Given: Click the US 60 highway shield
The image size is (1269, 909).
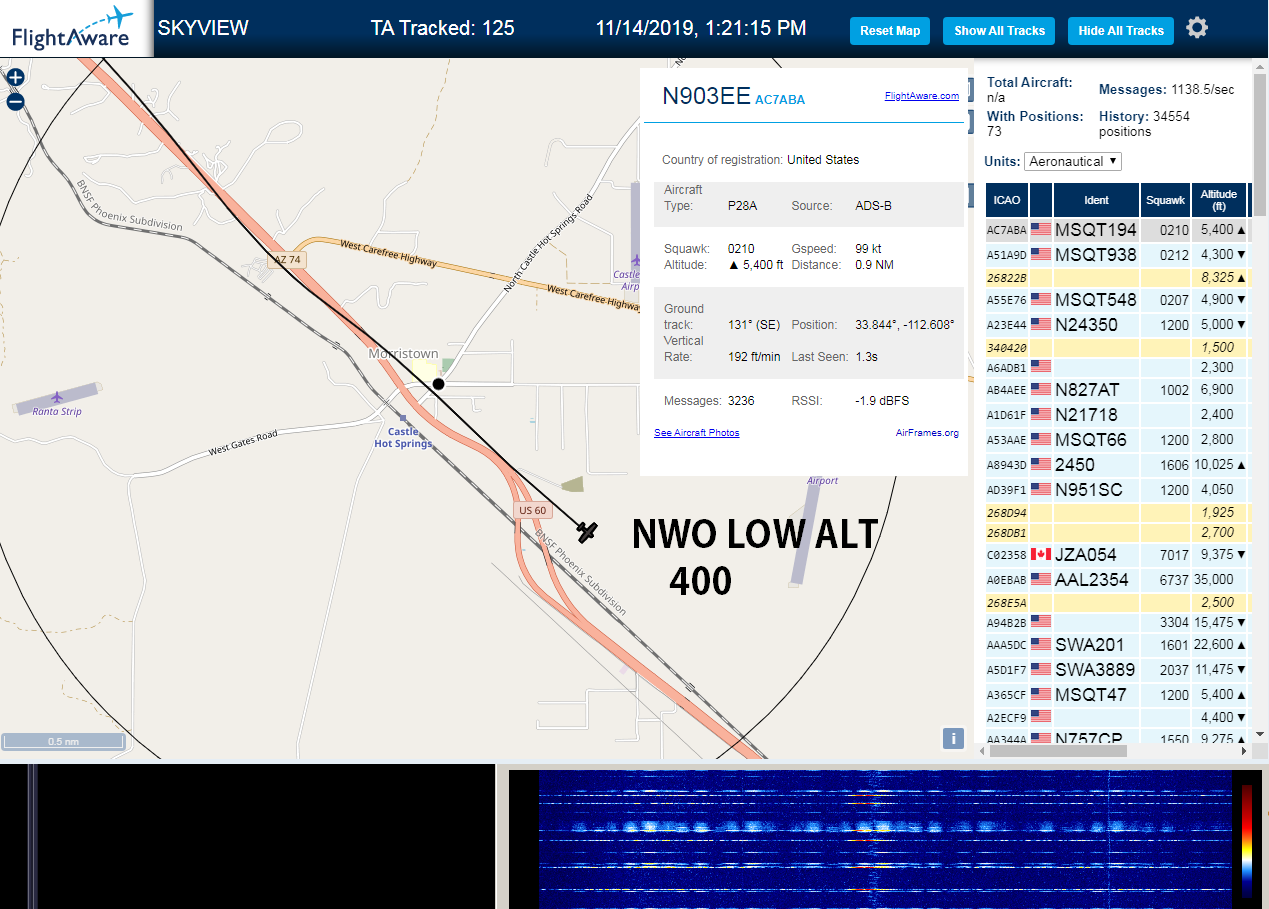Looking at the screenshot, I should (x=533, y=510).
